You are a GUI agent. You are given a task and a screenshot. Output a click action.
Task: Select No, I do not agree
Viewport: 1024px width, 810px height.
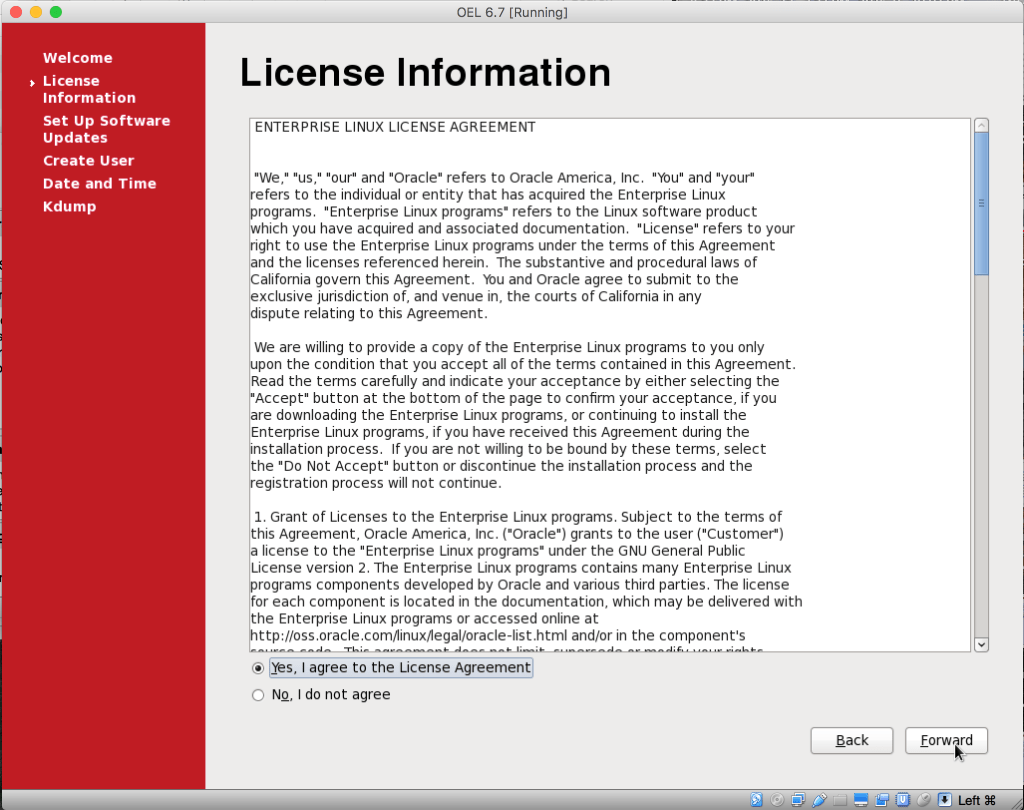321,694
